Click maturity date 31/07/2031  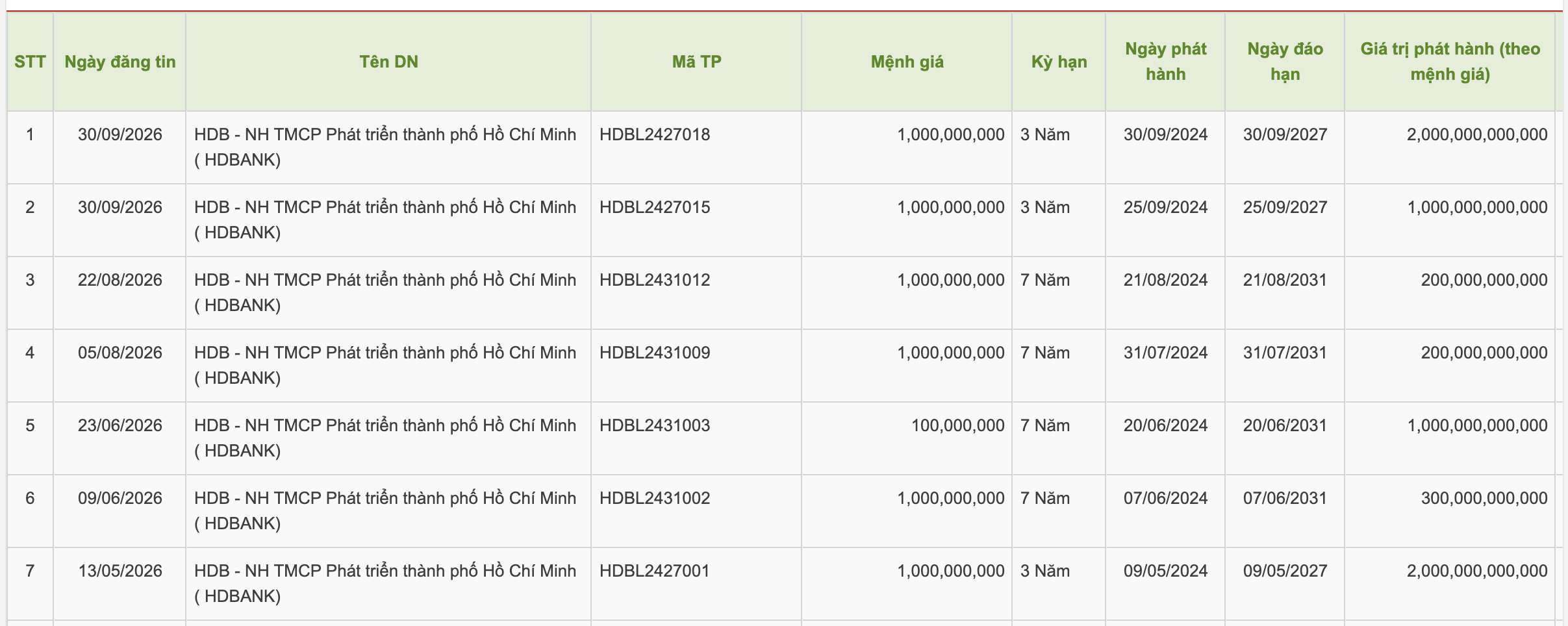(1285, 353)
